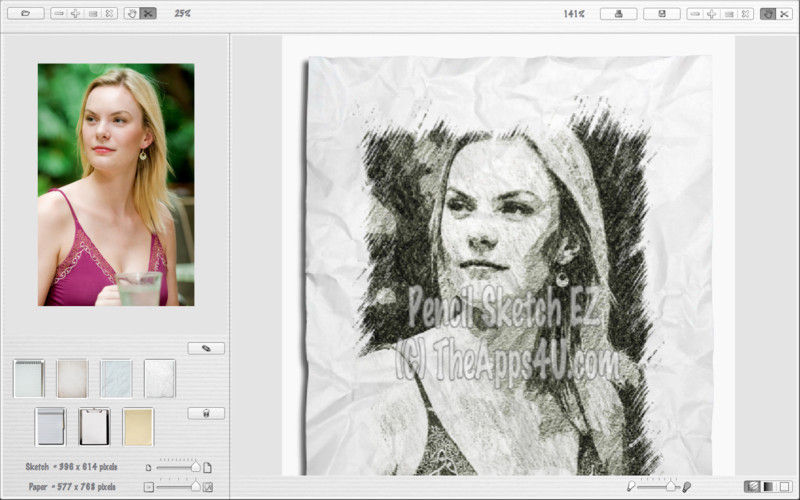Zoom out on the sketch result preview
This screenshot has width=800, height=500.
[x=695, y=14]
